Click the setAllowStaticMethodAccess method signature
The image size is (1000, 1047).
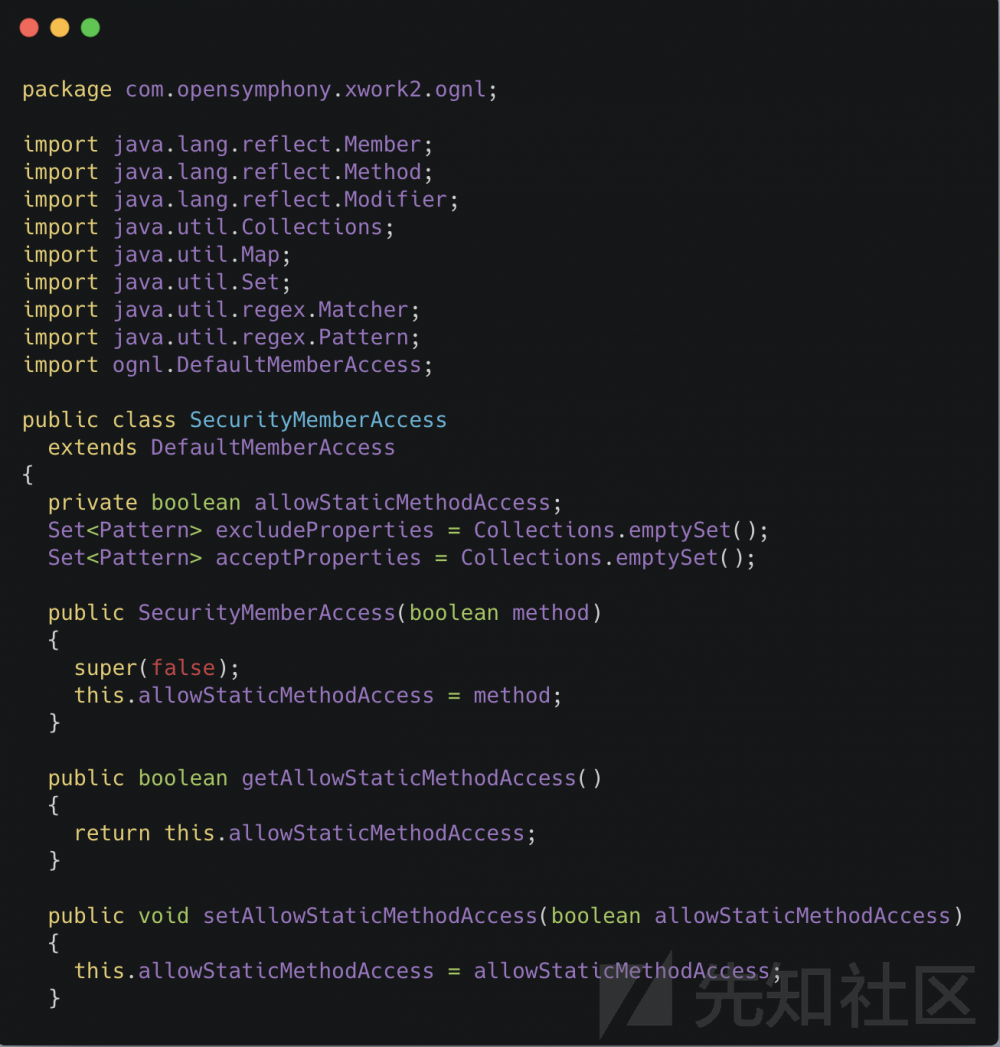pos(505,915)
